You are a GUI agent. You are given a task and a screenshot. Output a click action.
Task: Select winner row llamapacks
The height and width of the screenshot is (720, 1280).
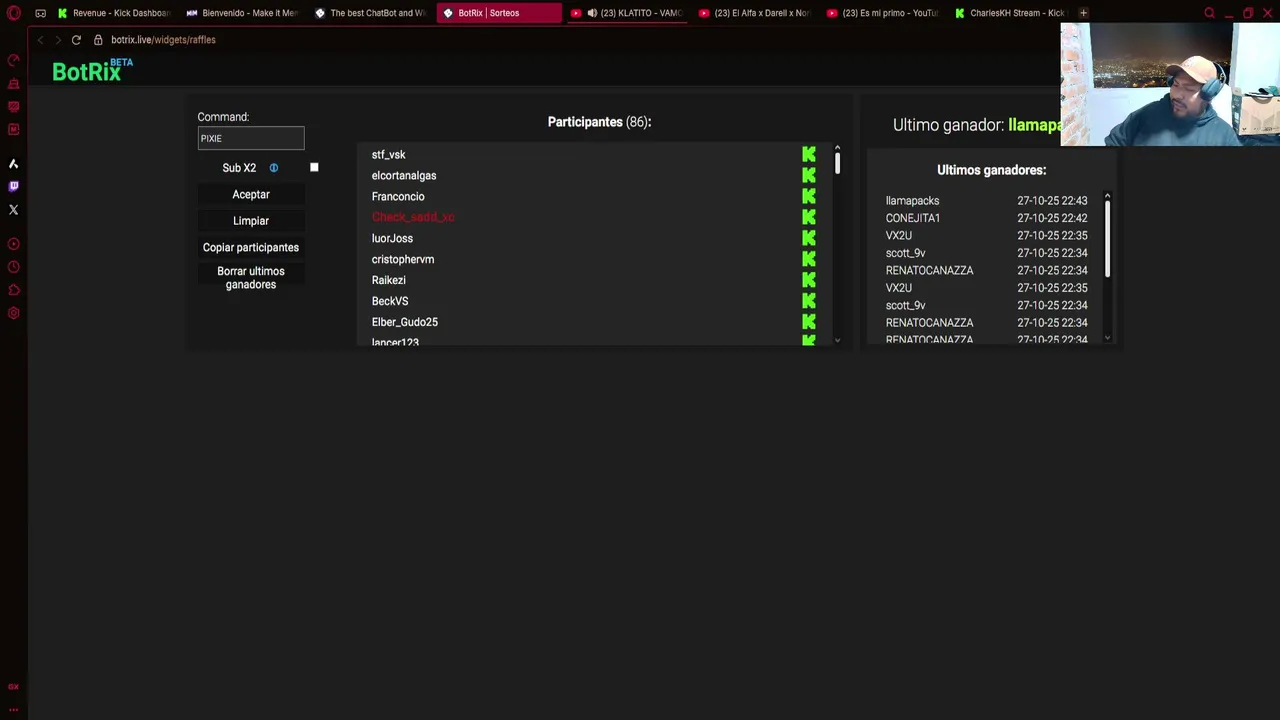point(986,201)
